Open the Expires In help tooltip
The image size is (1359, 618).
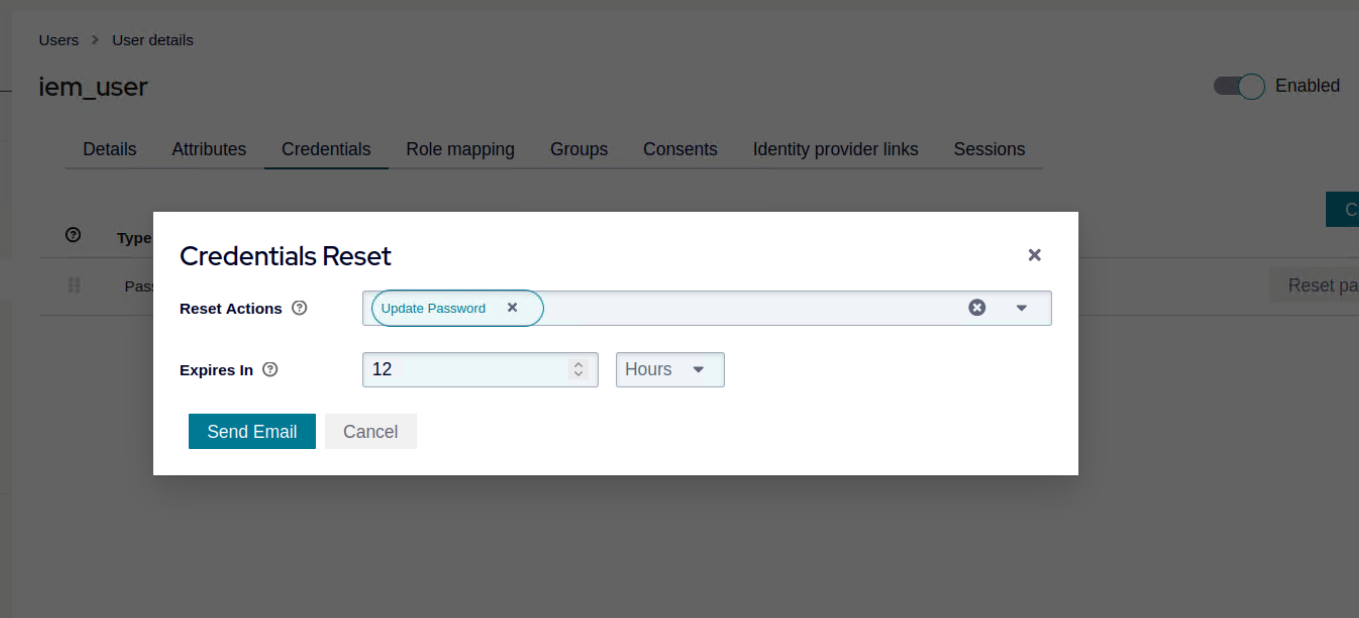point(270,369)
